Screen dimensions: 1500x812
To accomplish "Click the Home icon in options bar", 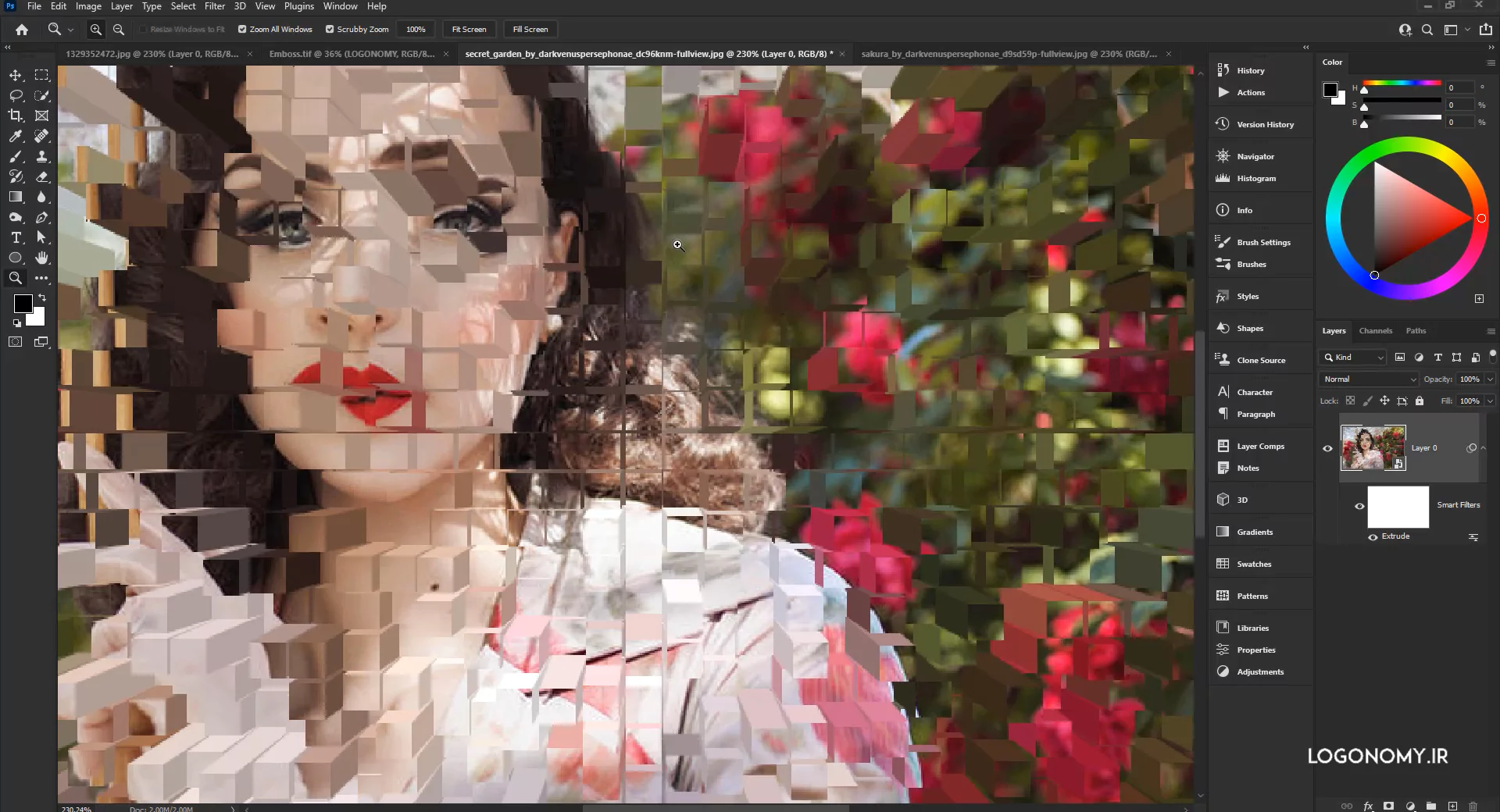I will point(22,29).
